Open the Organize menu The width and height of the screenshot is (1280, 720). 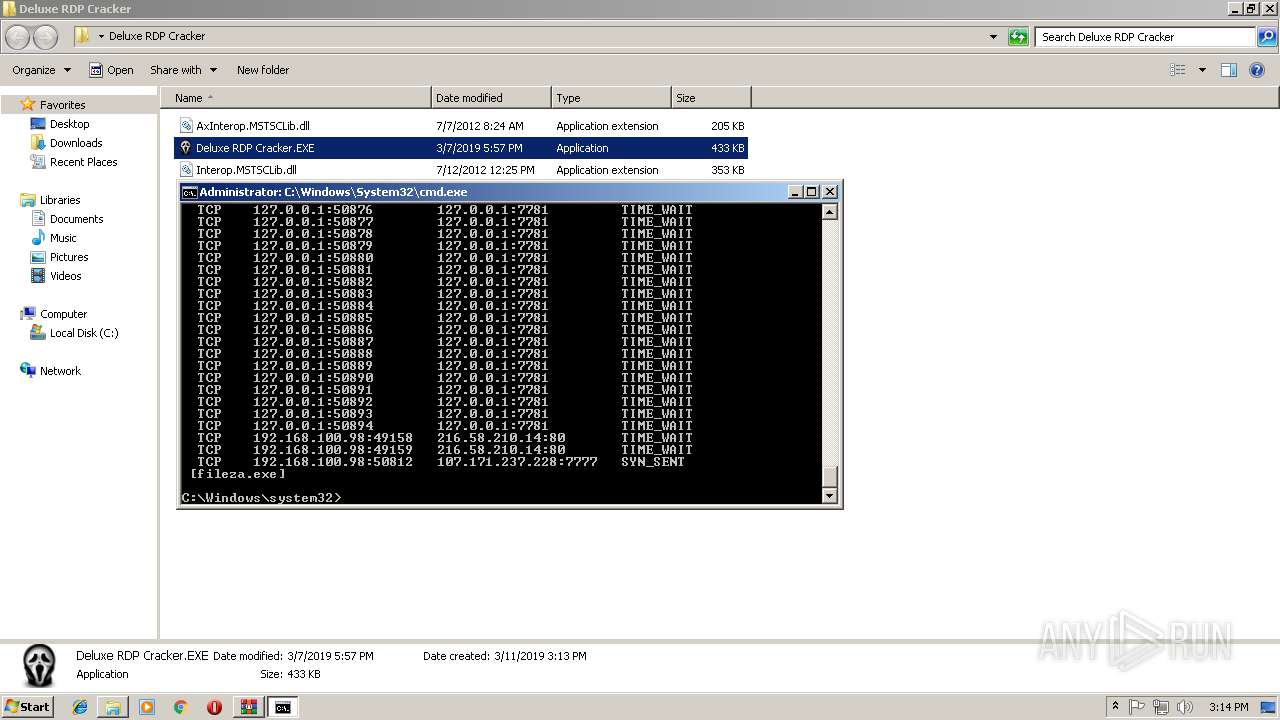click(41, 70)
